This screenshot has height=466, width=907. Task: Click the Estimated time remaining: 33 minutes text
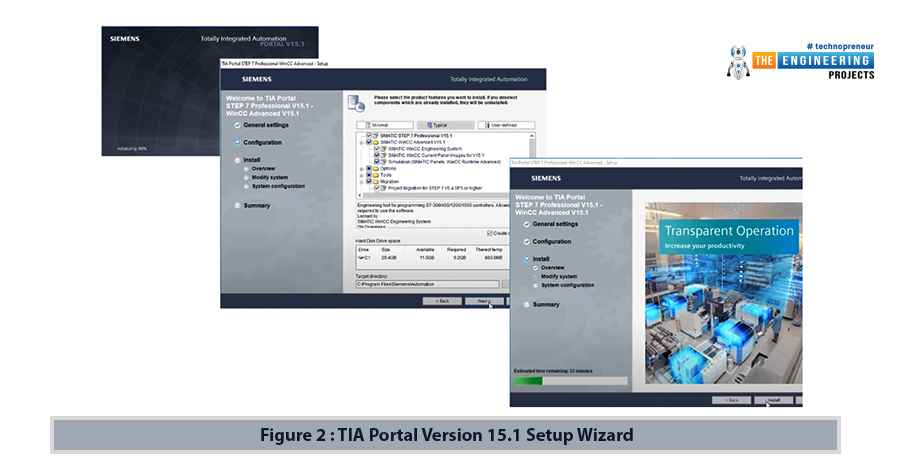point(553,371)
